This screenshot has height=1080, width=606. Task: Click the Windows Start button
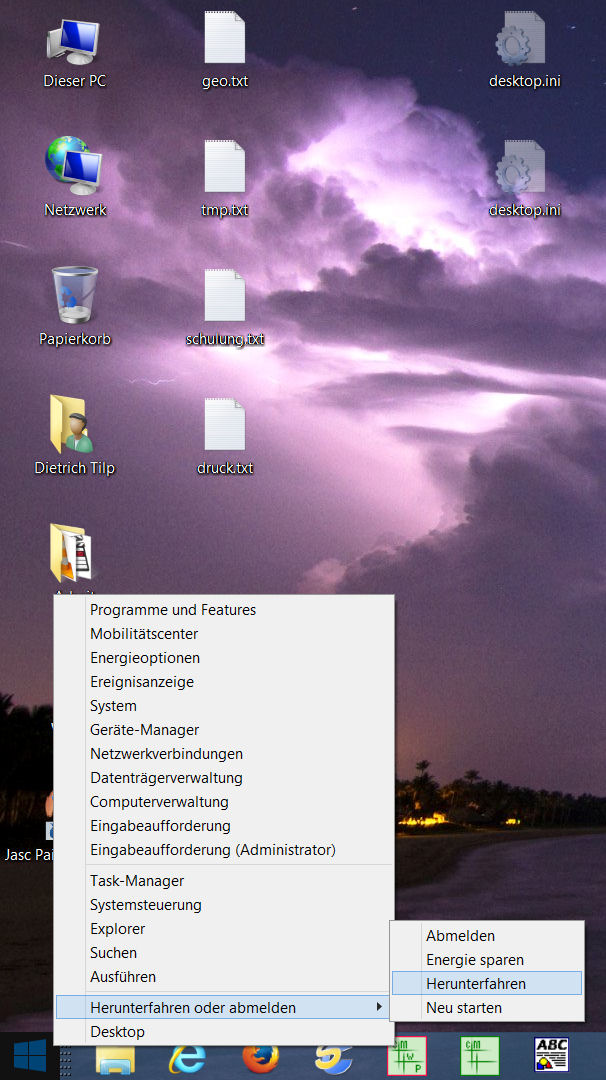(x=29, y=1056)
